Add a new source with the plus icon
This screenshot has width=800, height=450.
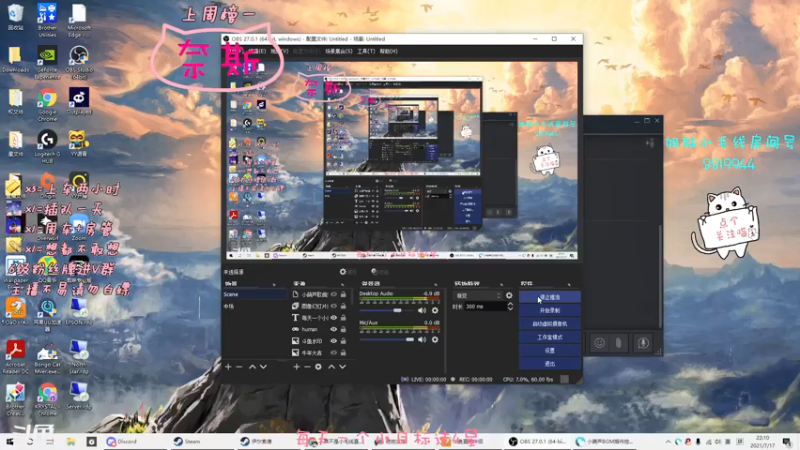pyautogui.click(x=296, y=367)
